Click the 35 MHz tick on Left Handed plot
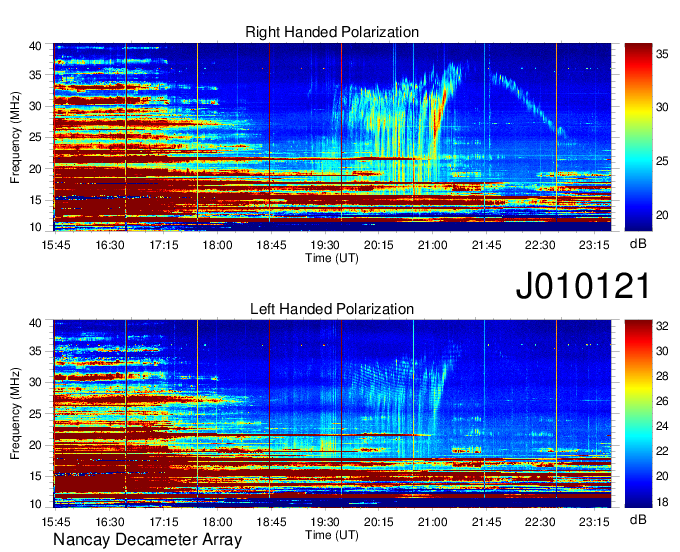This screenshot has height=552, width=680. click(x=35, y=351)
